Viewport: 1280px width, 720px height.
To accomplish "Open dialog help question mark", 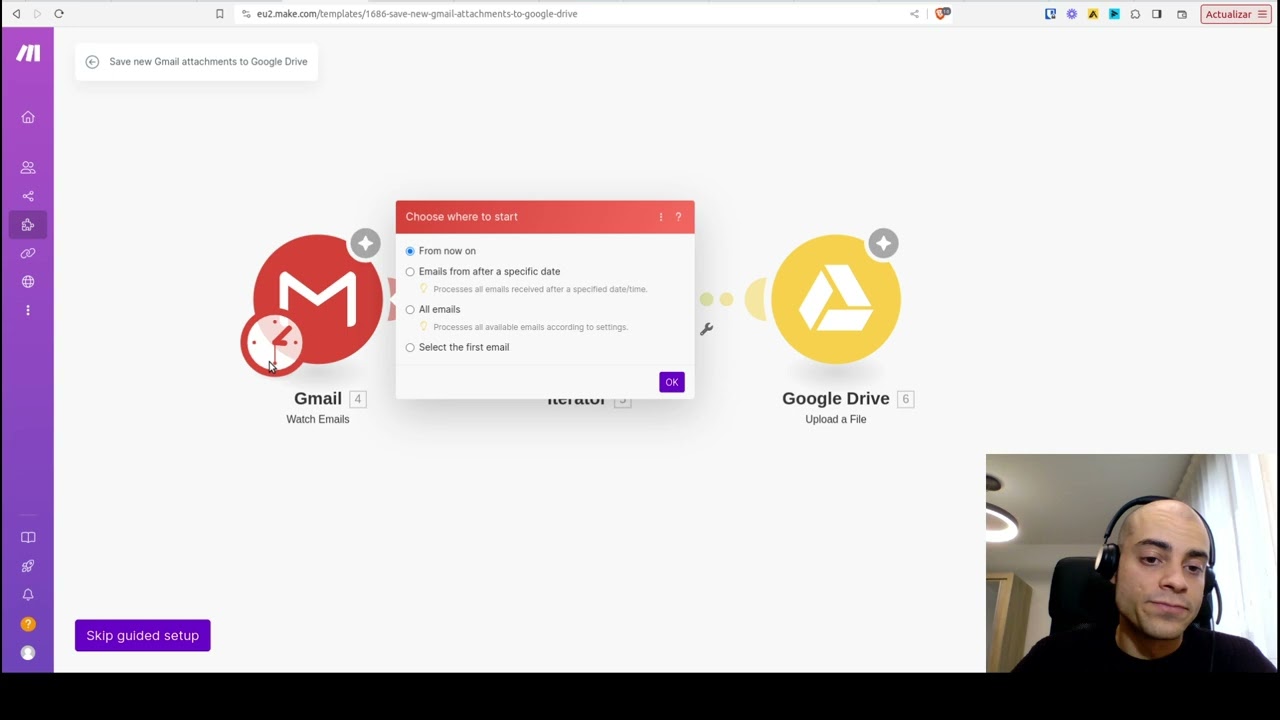I will pyautogui.click(x=678, y=217).
